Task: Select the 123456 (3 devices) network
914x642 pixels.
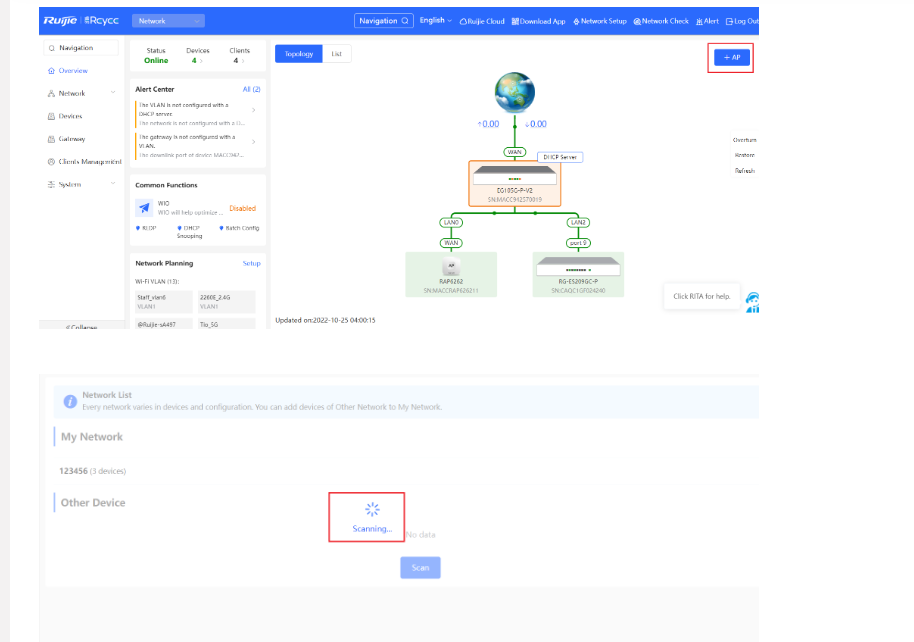Action: point(92,471)
